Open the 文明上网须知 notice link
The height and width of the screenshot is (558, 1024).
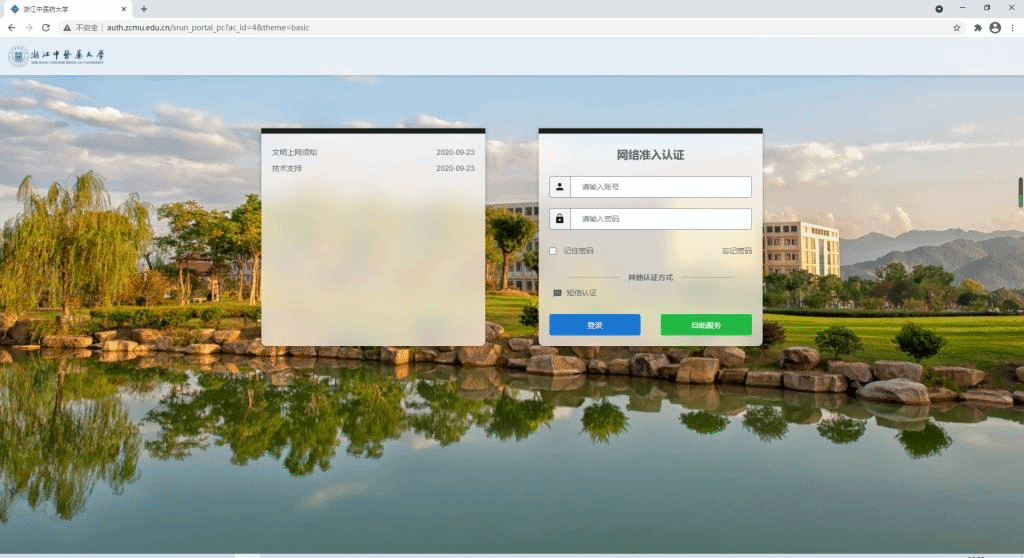294,153
